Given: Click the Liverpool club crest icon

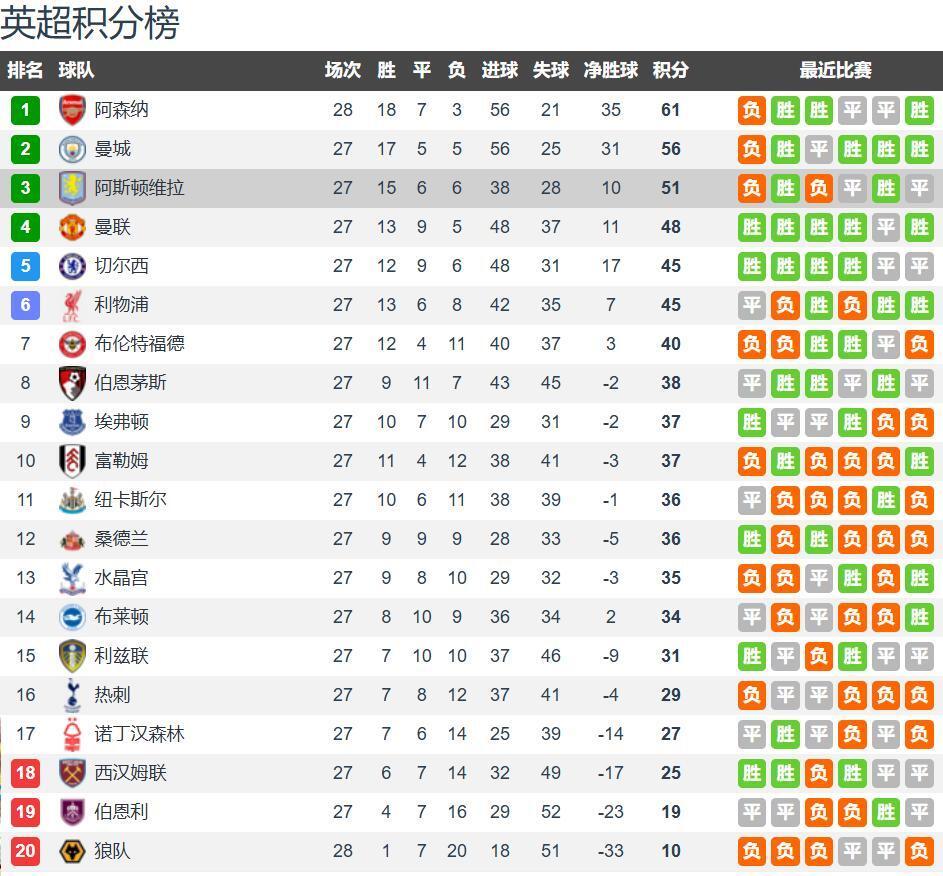Looking at the screenshot, I should (x=73, y=305).
